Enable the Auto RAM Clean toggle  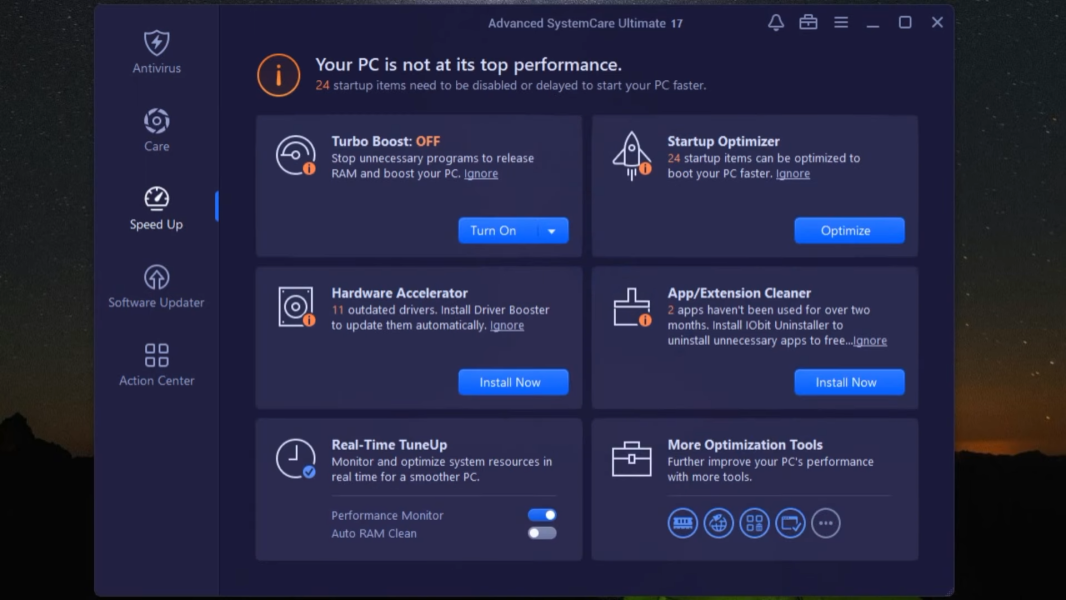[542, 533]
